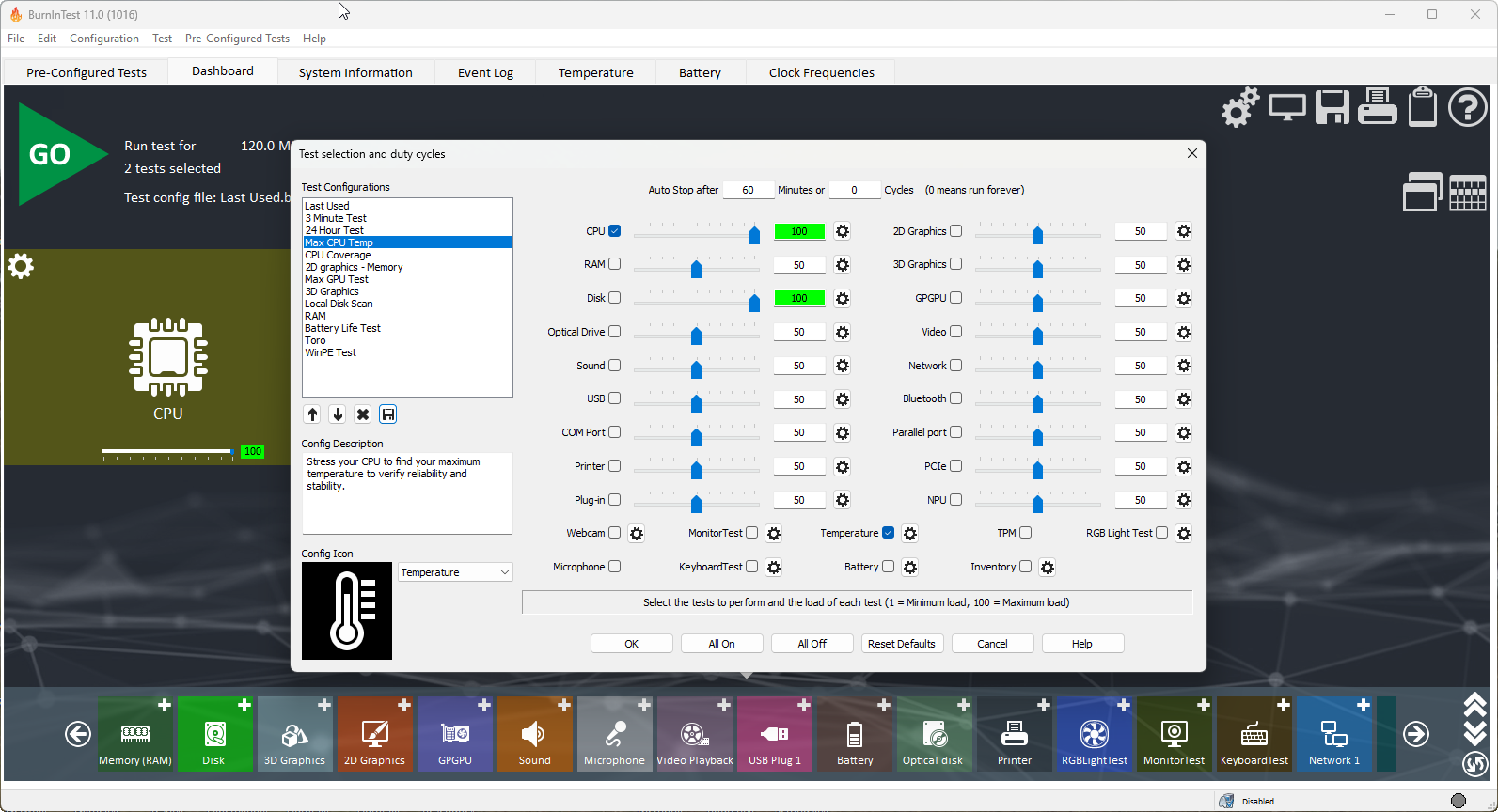Screen dimensions: 1498x812
Task: Click the printer icon in dashboard toolbar
Action: click(x=1378, y=106)
